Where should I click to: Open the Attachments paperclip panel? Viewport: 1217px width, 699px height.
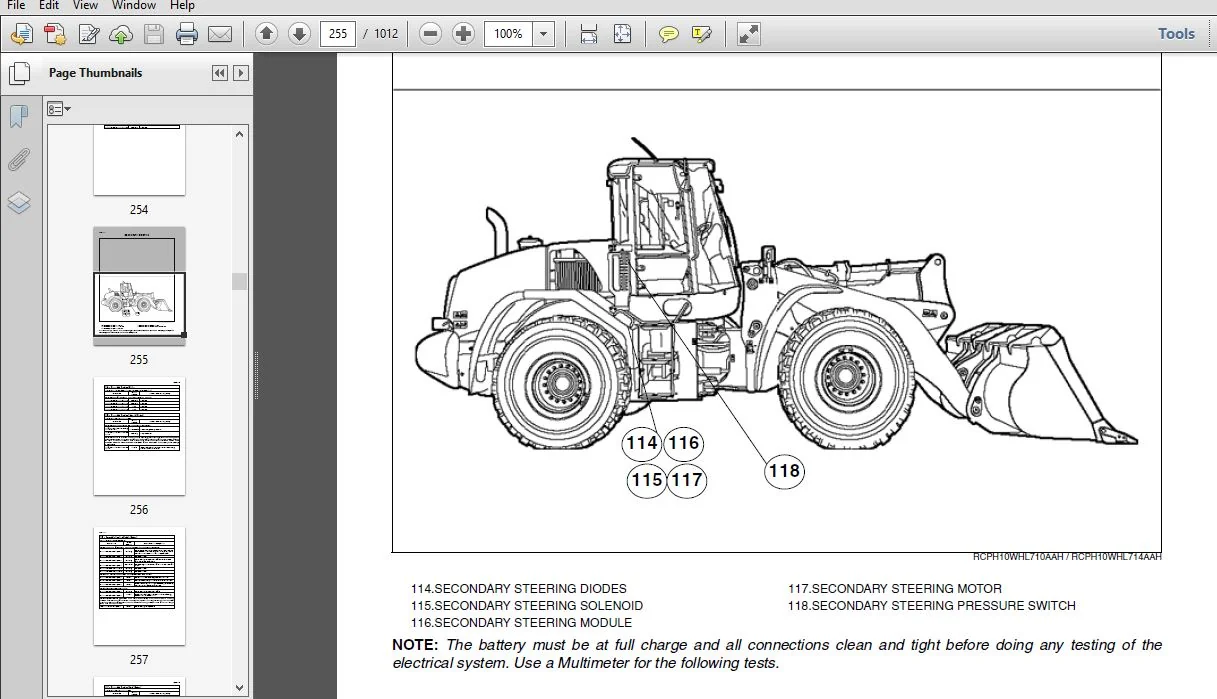click(x=19, y=160)
